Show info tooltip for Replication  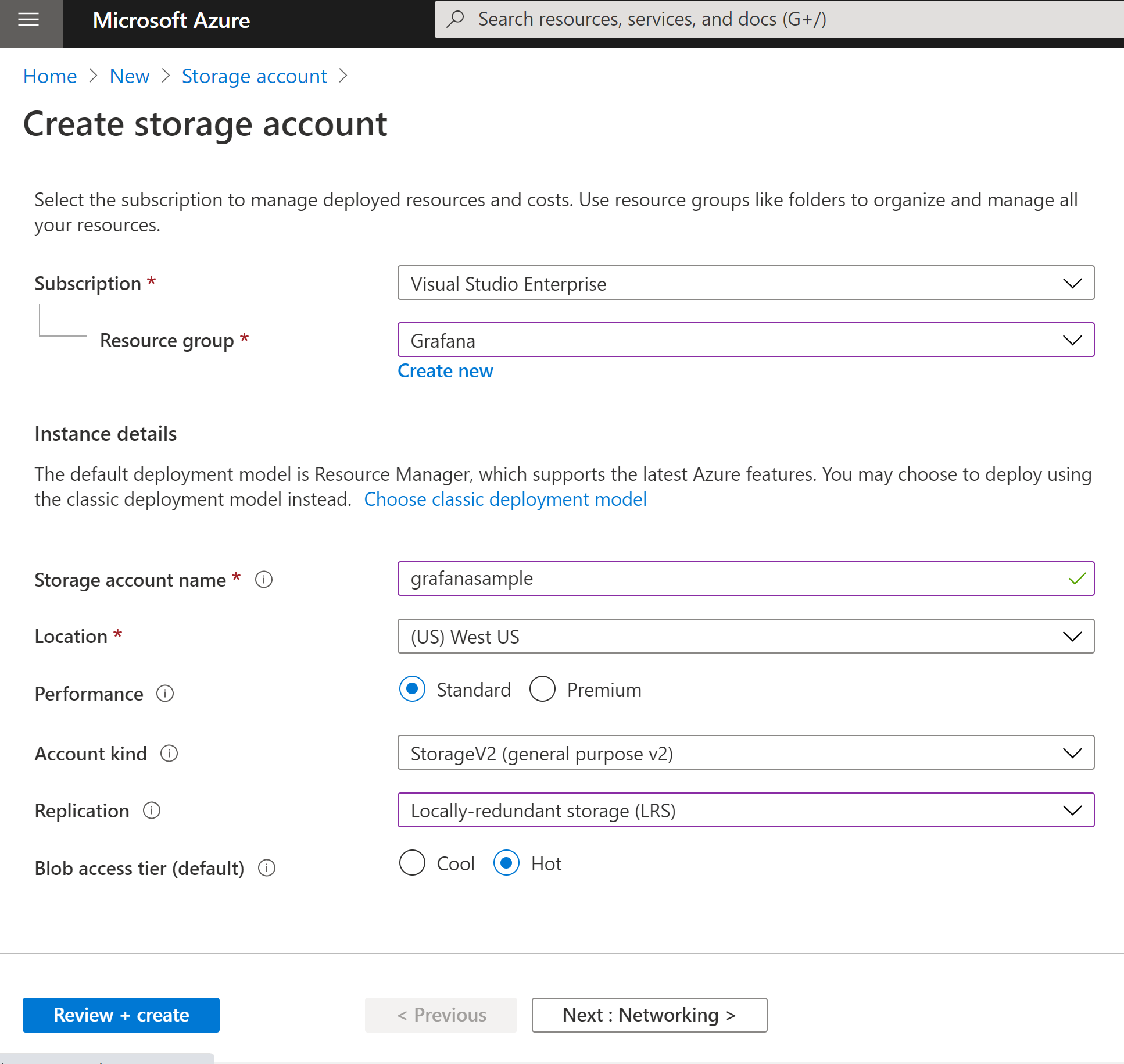pos(152,811)
